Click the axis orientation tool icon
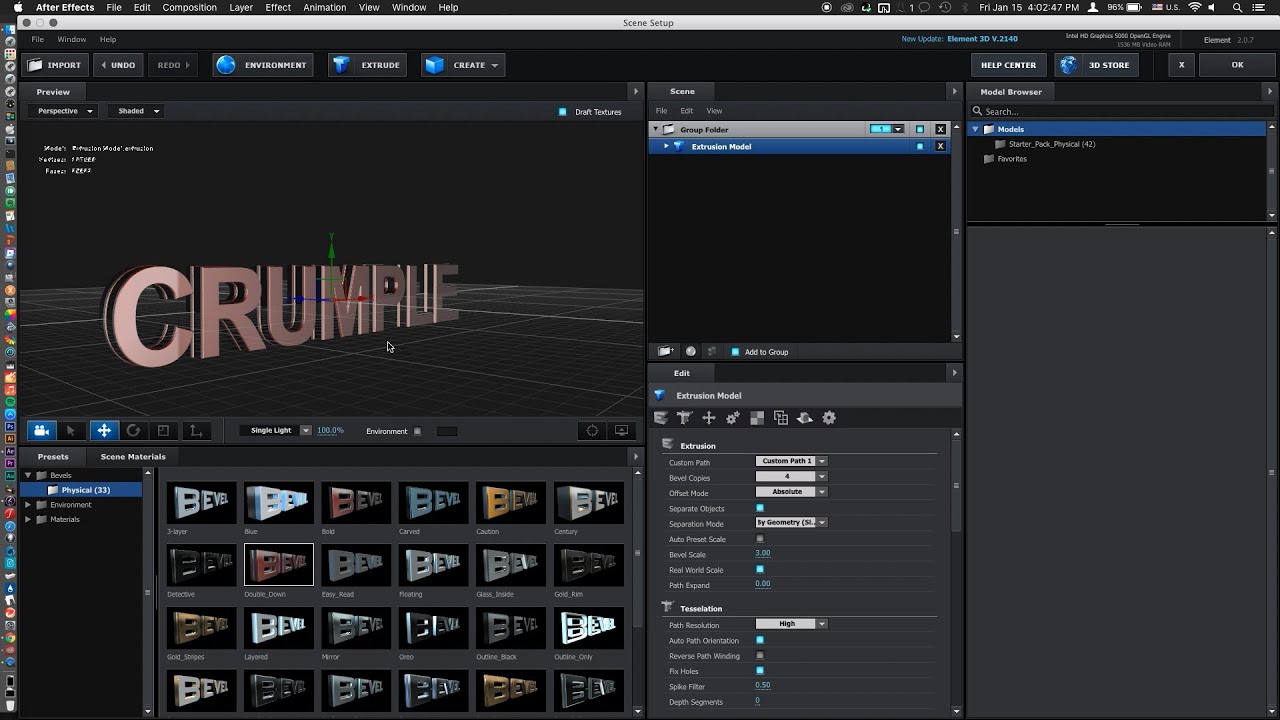The image size is (1280, 720). (x=196, y=431)
